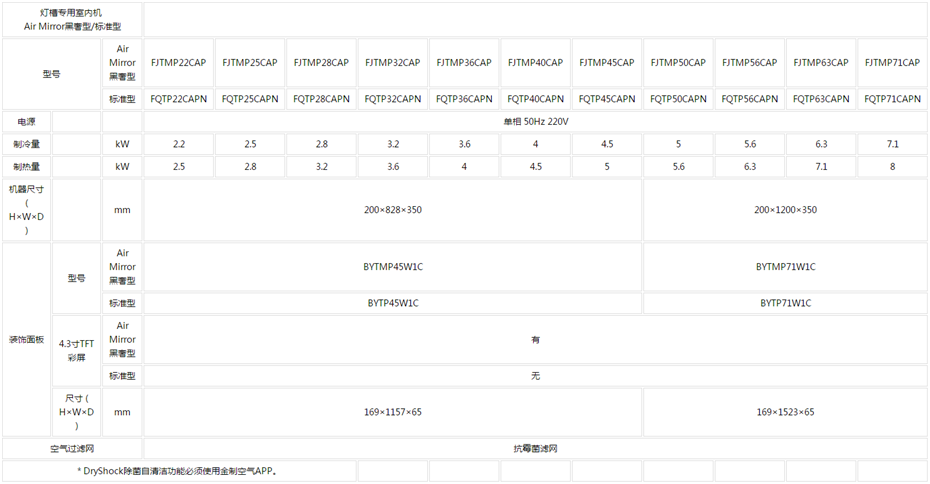Viewport: 930px width, 484px height.
Task: Click standard model FQTP25CAPN
Action: 250,99
